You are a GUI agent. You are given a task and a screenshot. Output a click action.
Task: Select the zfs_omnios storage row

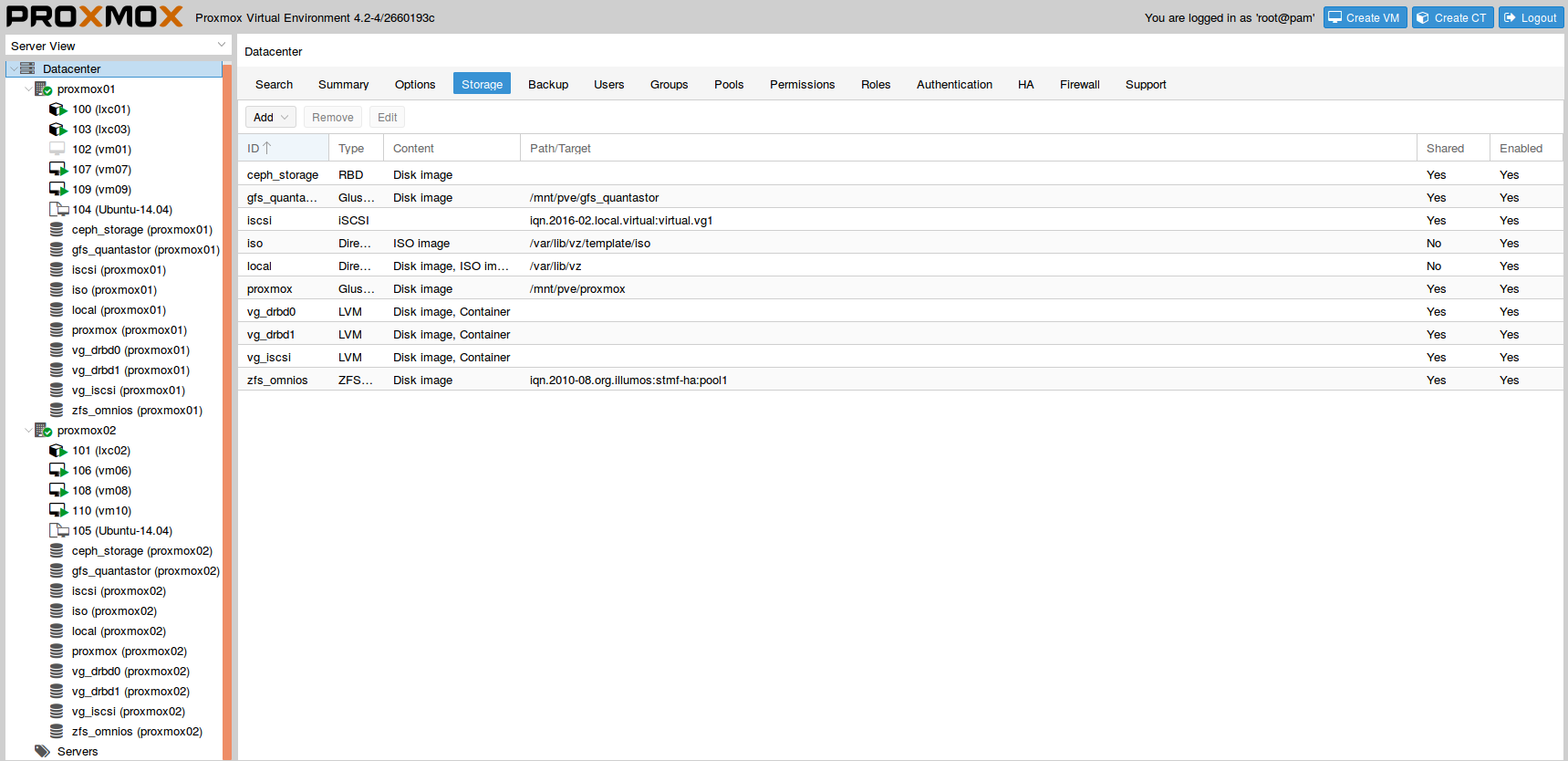click(x=277, y=380)
